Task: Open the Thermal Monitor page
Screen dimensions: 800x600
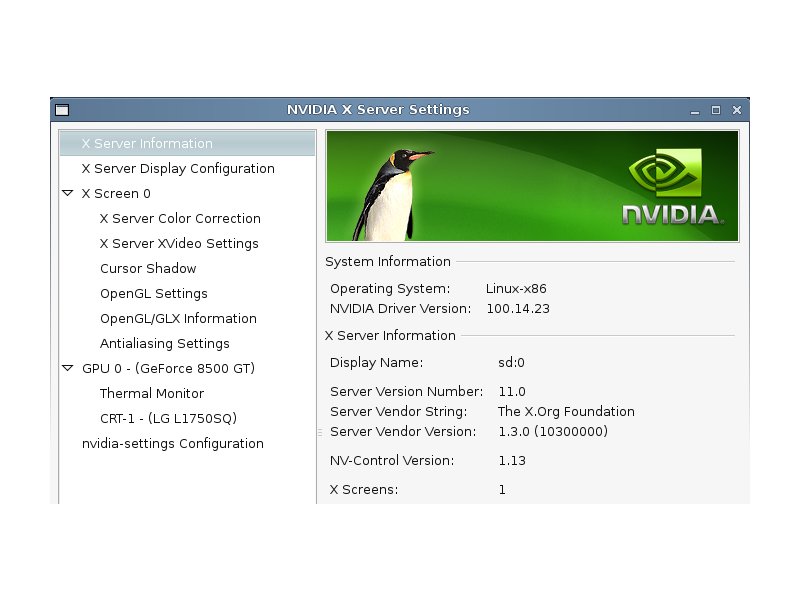Action: 152,393
